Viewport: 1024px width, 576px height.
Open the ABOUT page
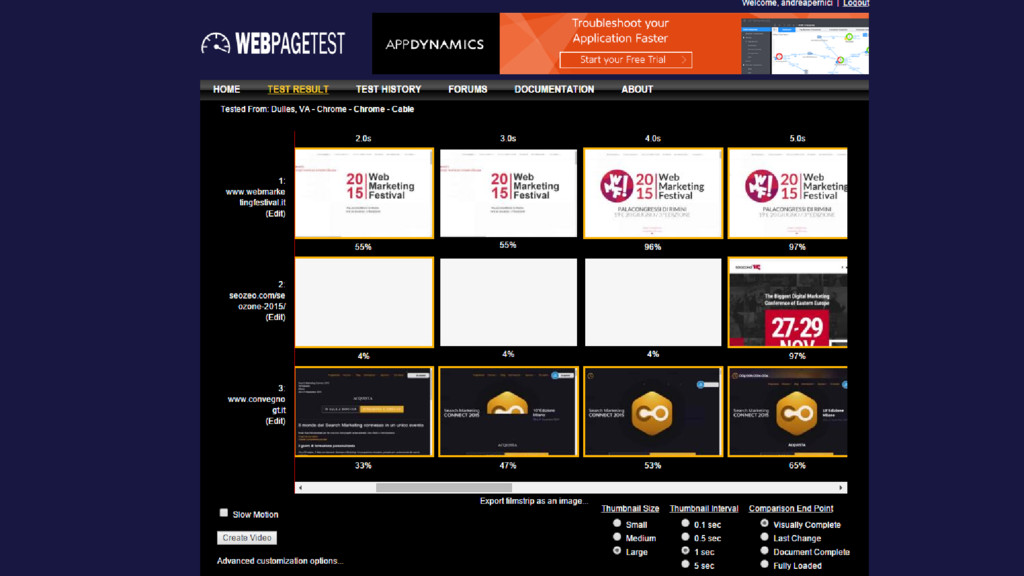coord(637,89)
